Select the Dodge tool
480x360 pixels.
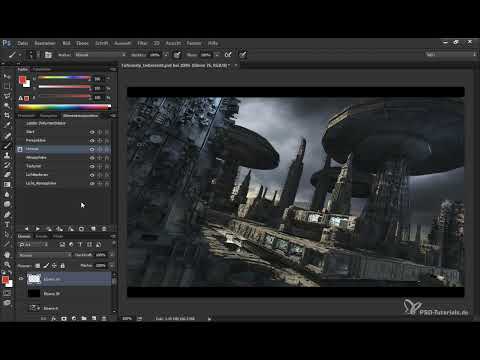pos(7,204)
